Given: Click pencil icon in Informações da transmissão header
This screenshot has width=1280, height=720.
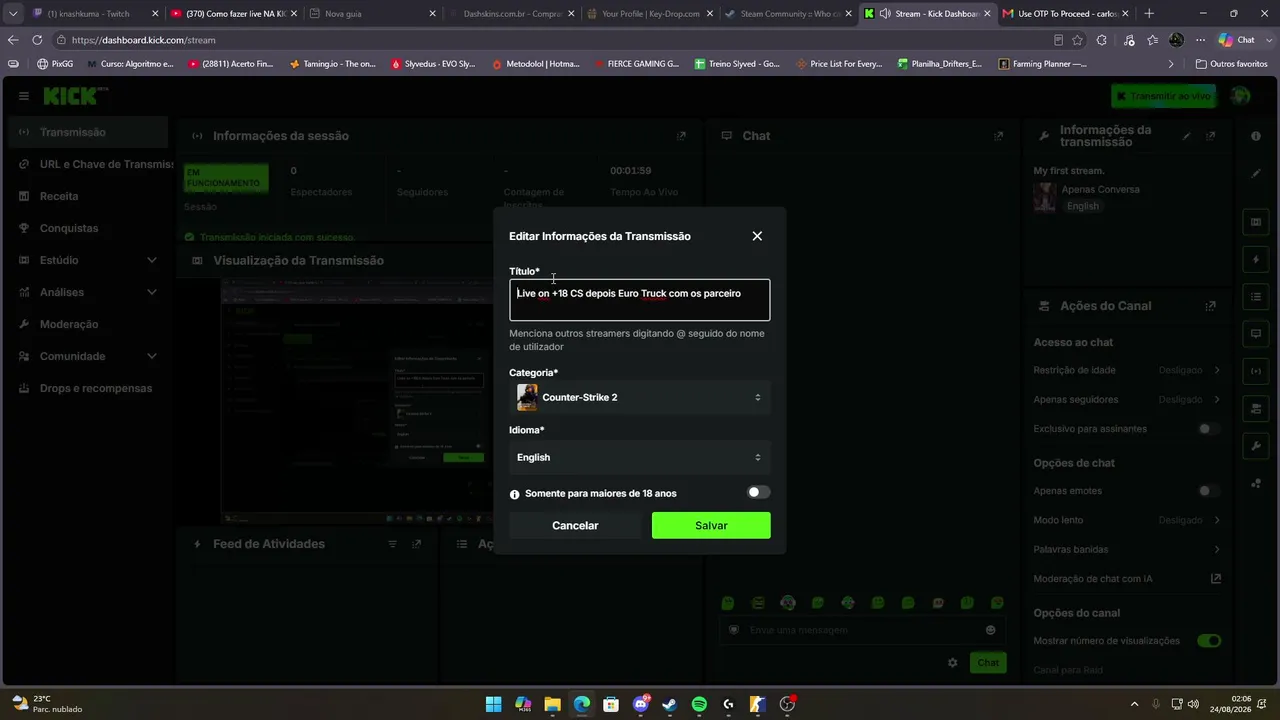Looking at the screenshot, I should click(1187, 136).
